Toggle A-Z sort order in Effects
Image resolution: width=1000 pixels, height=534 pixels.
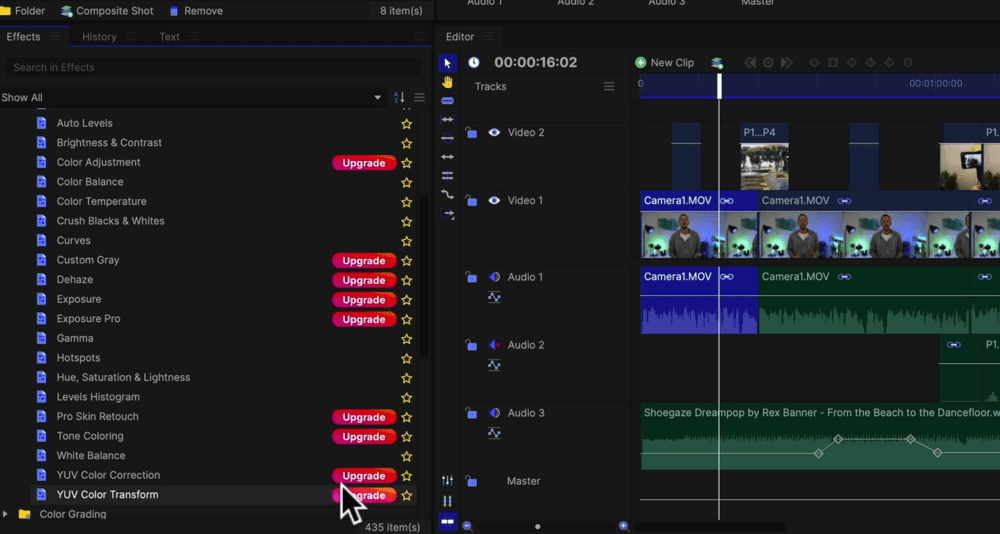(399, 98)
